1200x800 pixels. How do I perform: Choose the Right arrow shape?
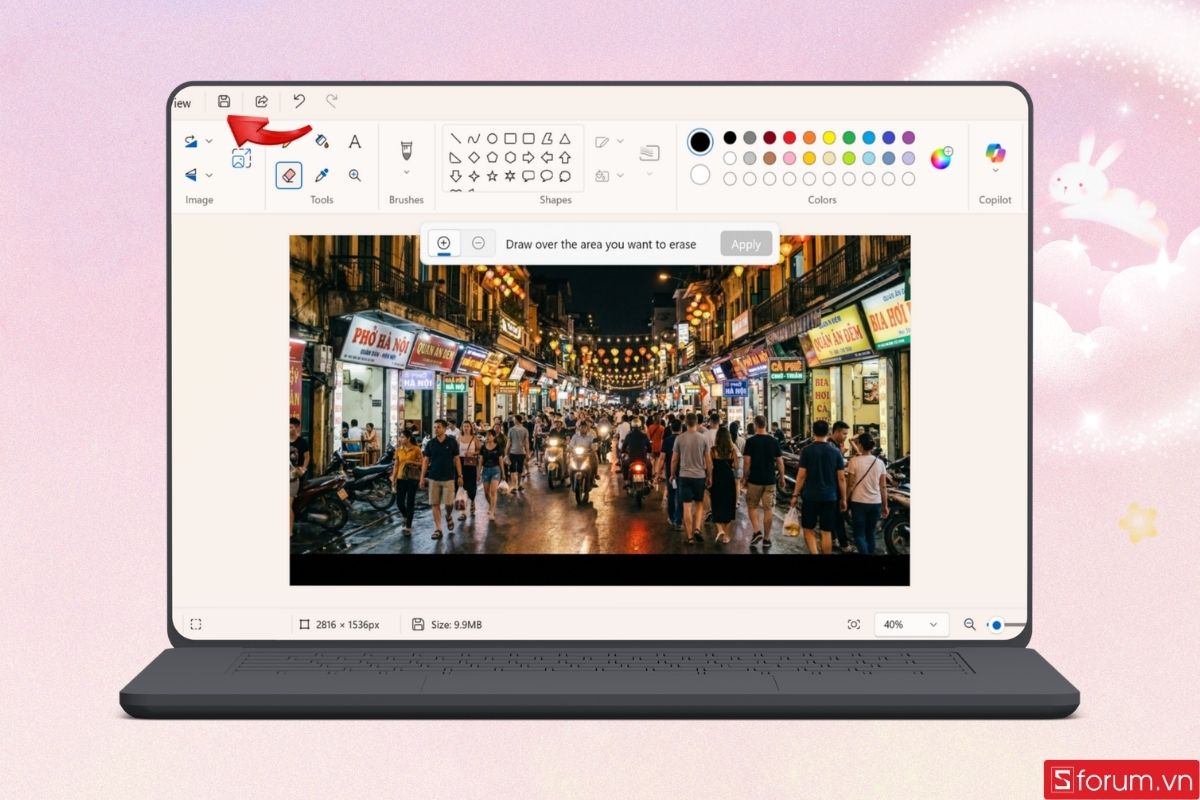click(528, 157)
